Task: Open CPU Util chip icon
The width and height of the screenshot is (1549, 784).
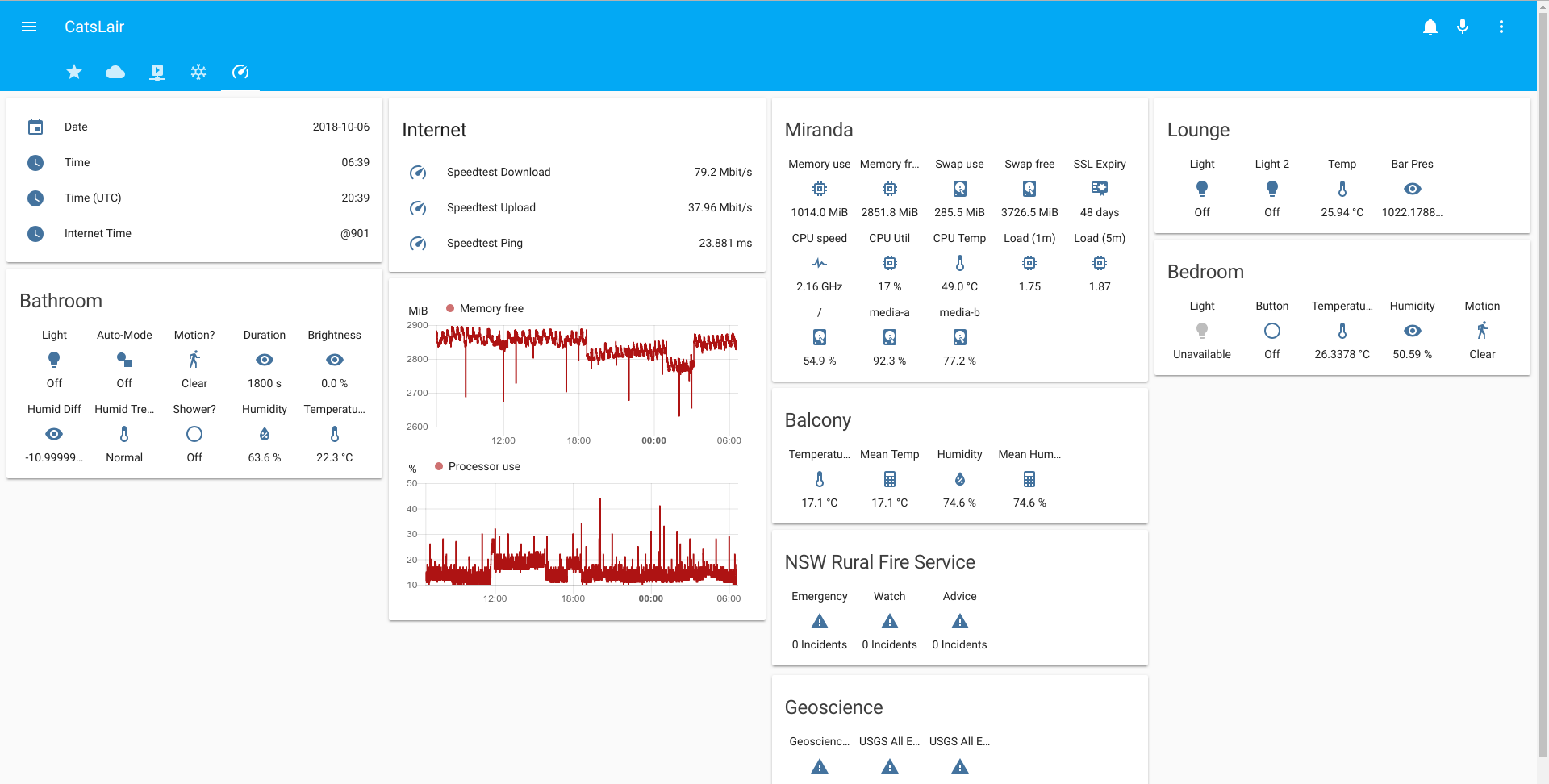Action: point(890,263)
